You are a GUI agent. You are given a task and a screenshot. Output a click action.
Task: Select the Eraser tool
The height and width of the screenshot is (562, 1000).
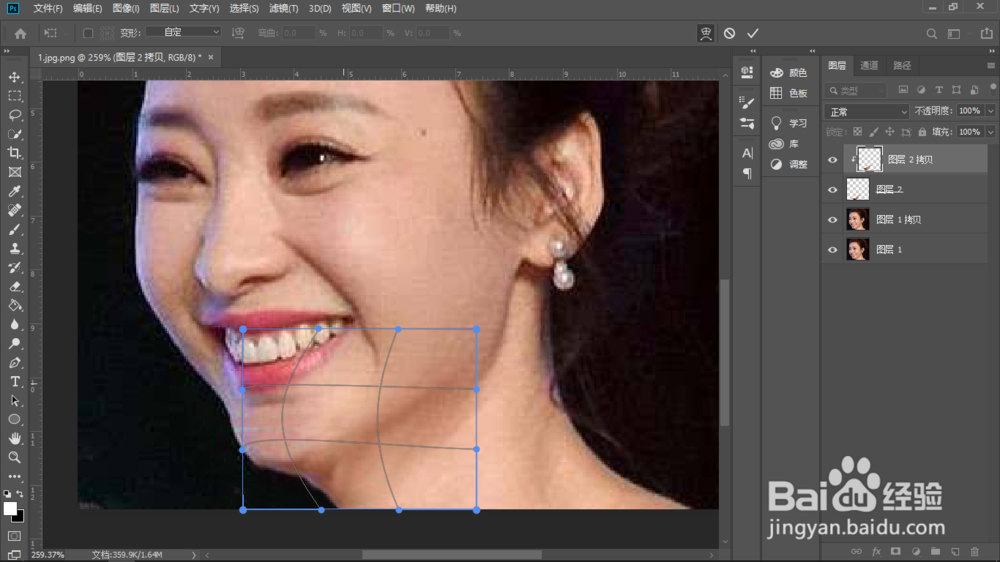click(14, 286)
